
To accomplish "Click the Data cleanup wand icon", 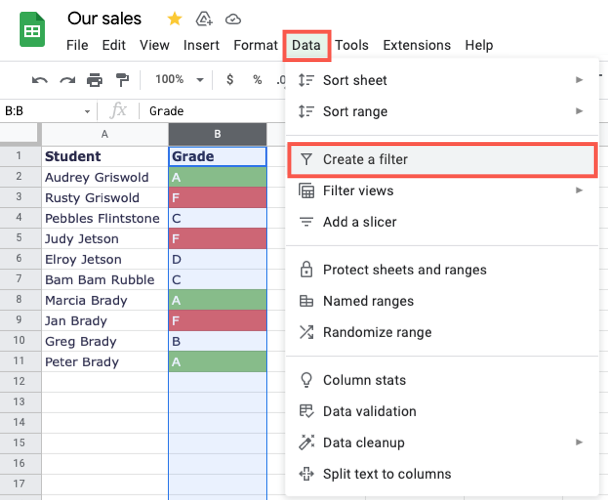I will 306,442.
